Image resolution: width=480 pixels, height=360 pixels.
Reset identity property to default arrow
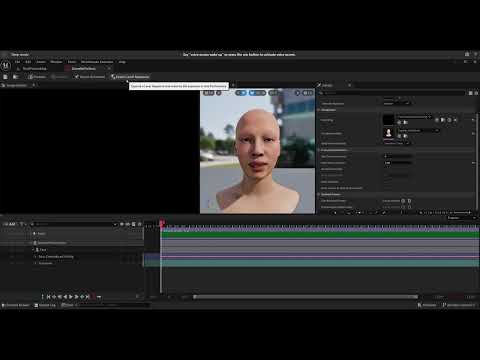point(473,133)
